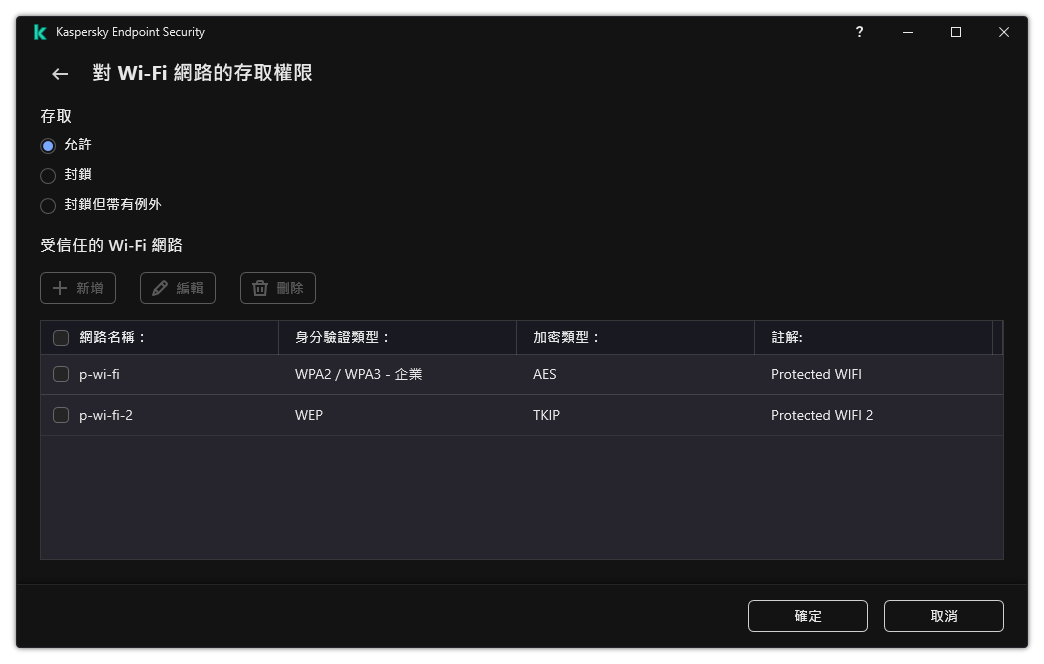Screen dimensions: 1044x664
Task: Close the Kaspersky Endpoint Security window
Action: click(x=1004, y=32)
